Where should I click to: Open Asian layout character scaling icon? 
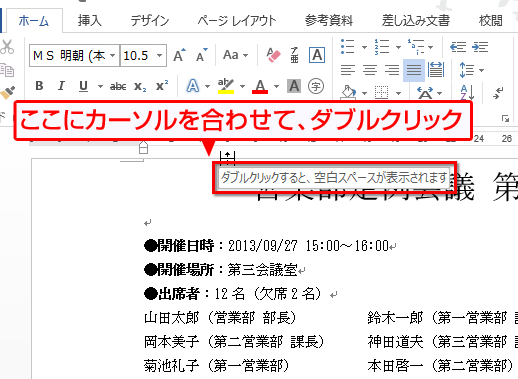tap(425, 92)
